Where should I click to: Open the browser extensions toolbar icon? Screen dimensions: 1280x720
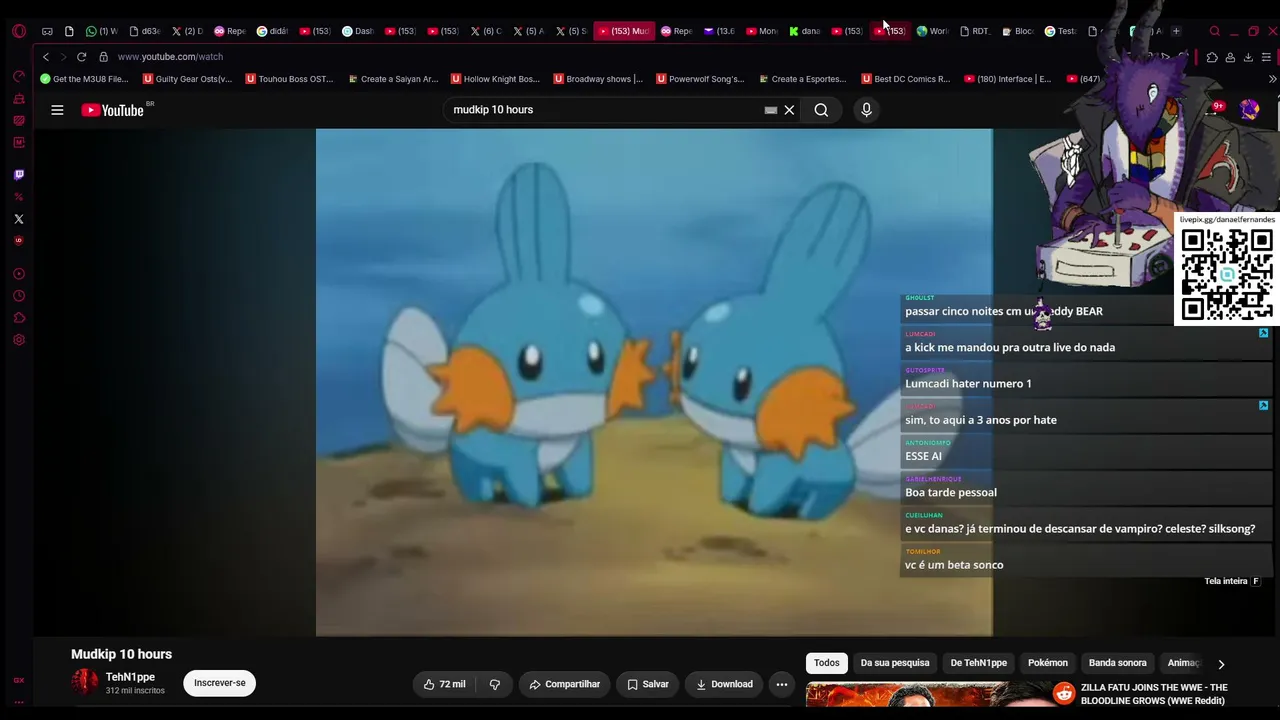1212,57
